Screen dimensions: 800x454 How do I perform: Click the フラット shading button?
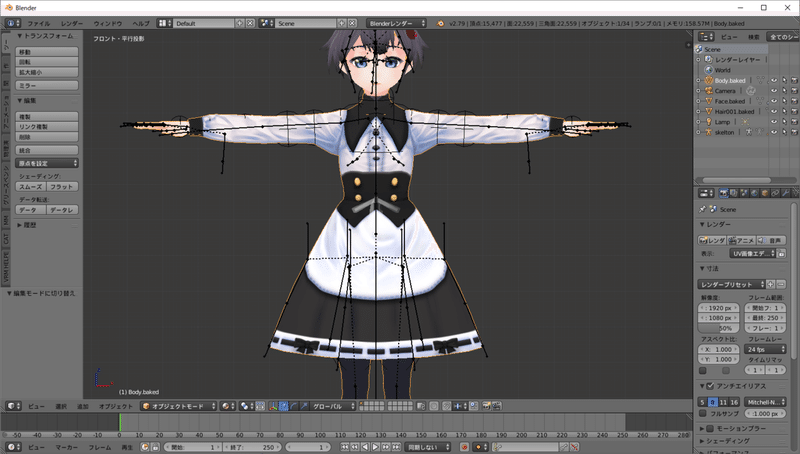pos(62,187)
